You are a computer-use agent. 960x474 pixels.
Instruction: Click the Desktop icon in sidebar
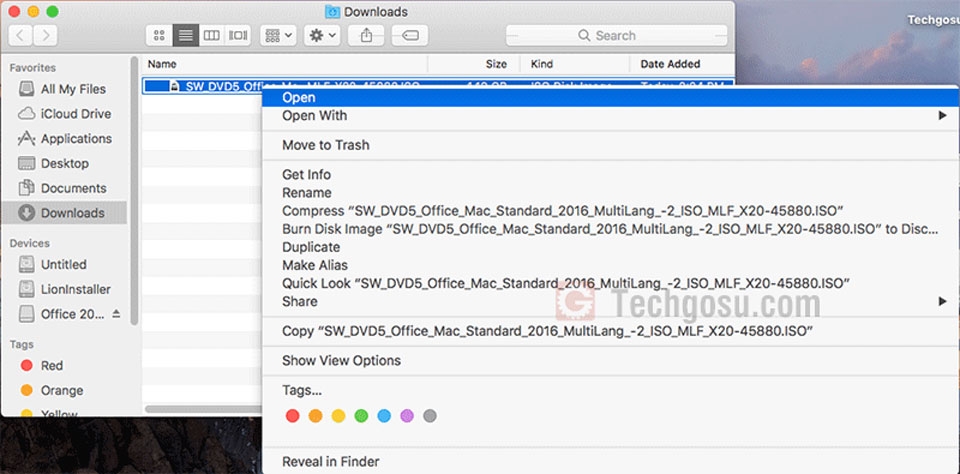pos(26,164)
